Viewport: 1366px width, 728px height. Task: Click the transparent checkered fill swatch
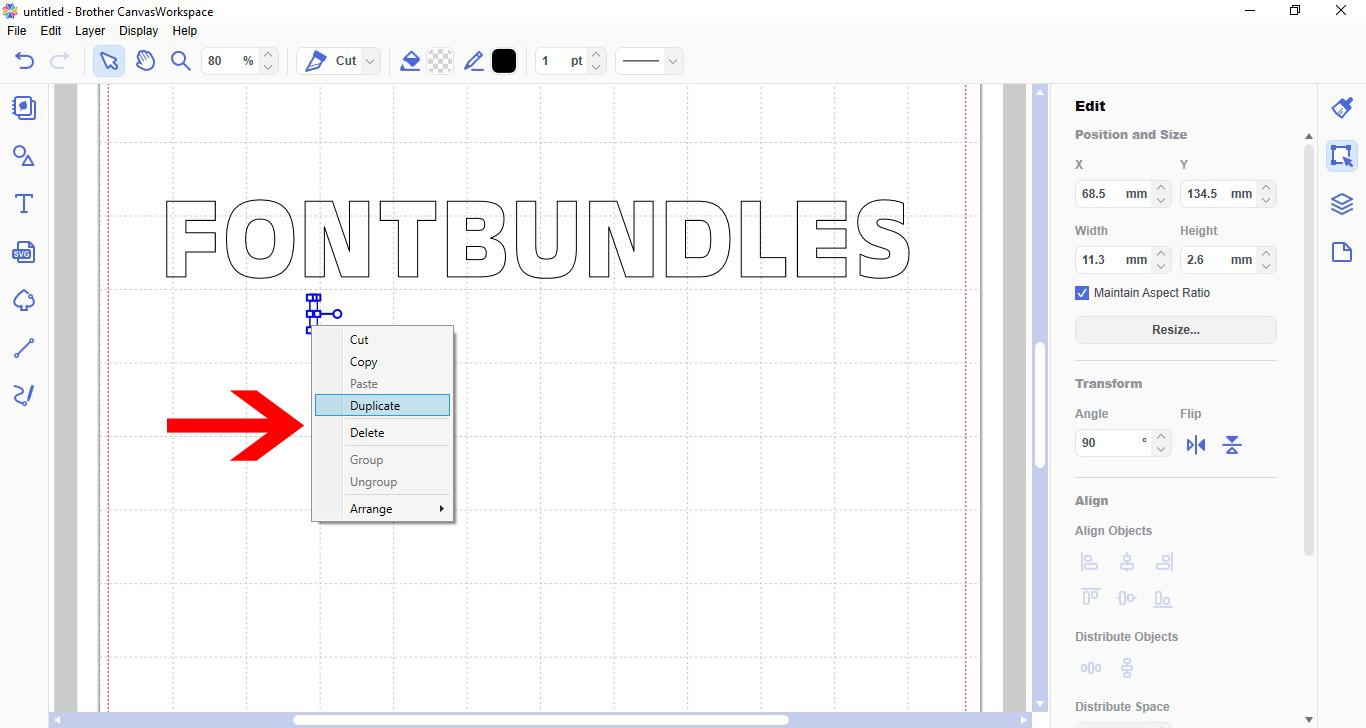[x=440, y=61]
